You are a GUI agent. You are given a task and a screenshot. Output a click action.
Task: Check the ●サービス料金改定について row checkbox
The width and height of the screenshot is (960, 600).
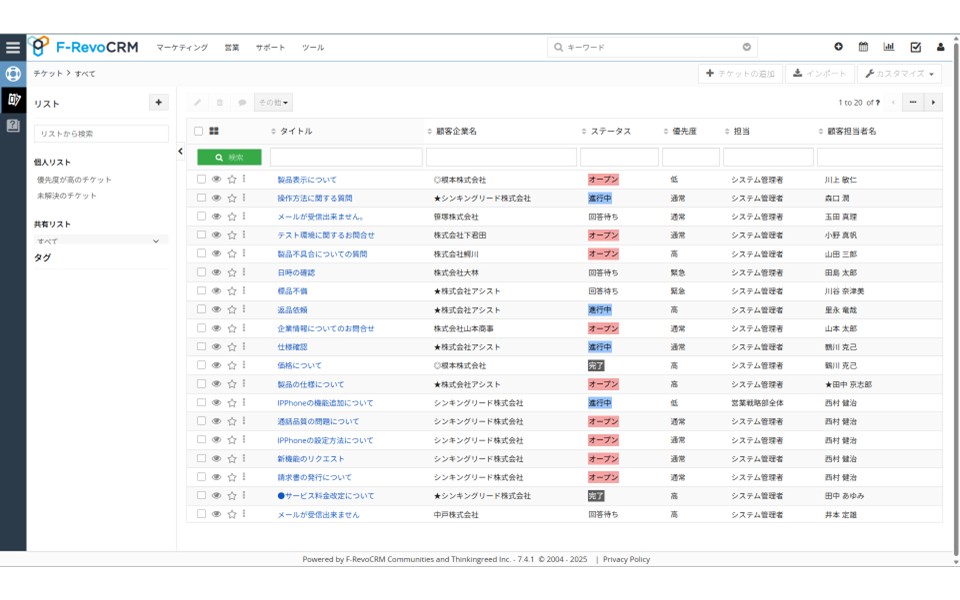pos(201,495)
